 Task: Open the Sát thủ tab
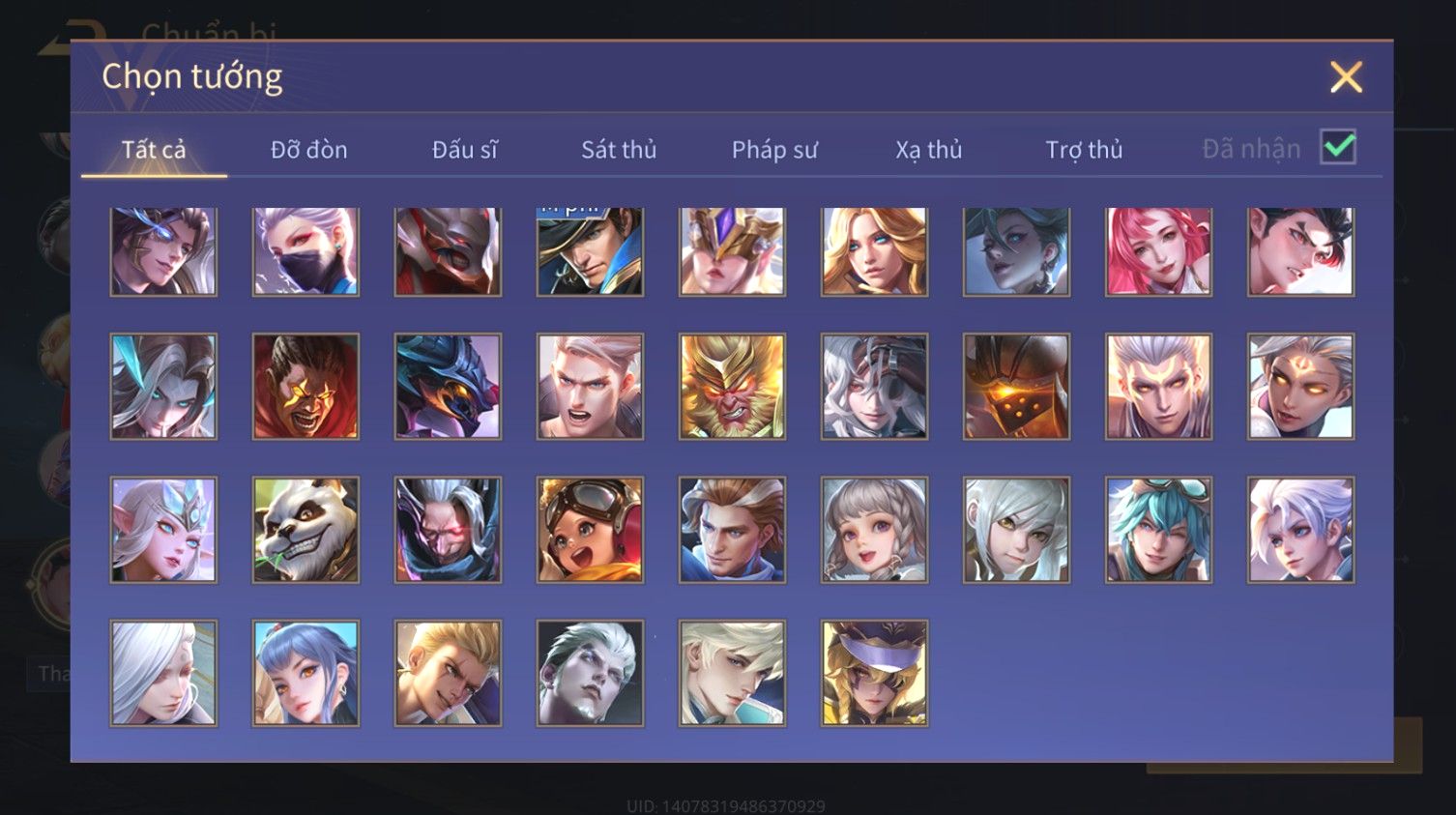(619, 150)
